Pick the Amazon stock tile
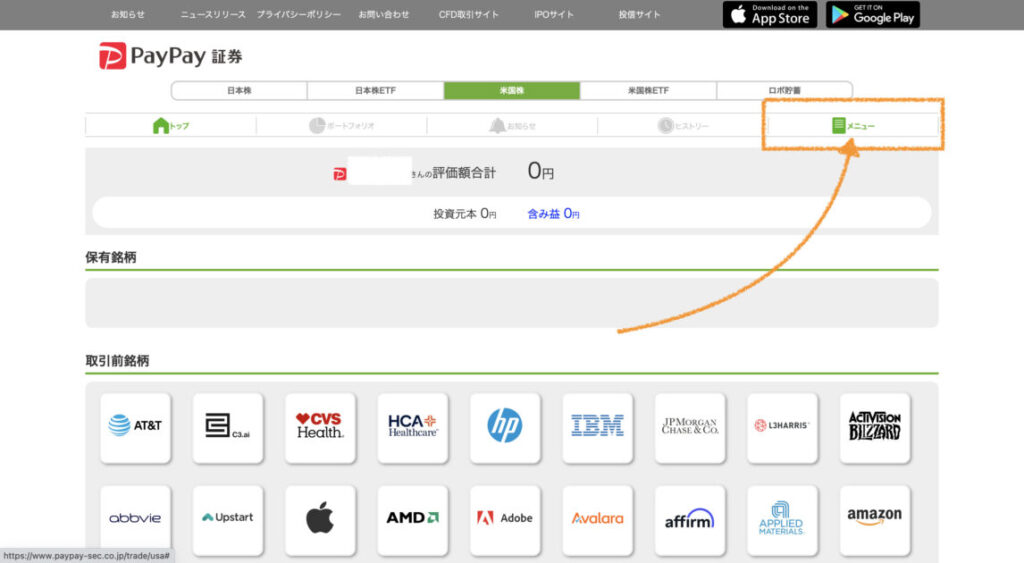Viewport: 1024px width, 563px height. [x=874, y=519]
